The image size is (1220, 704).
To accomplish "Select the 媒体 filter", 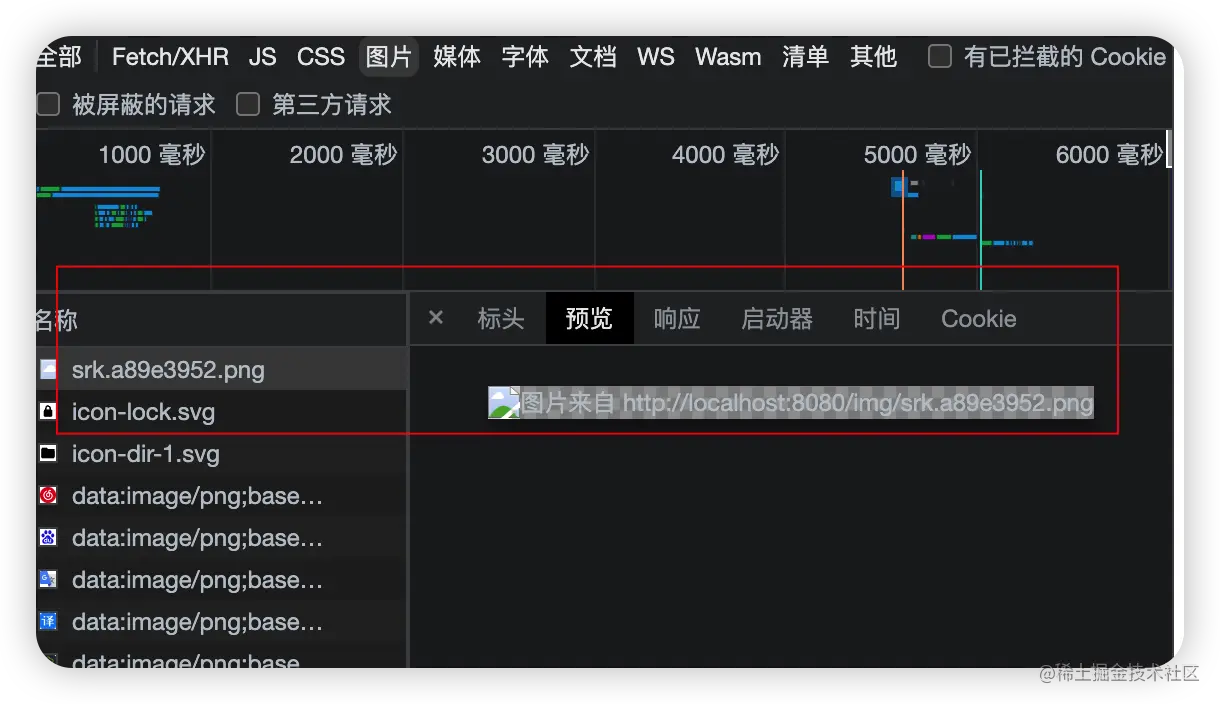I will tap(457, 57).
